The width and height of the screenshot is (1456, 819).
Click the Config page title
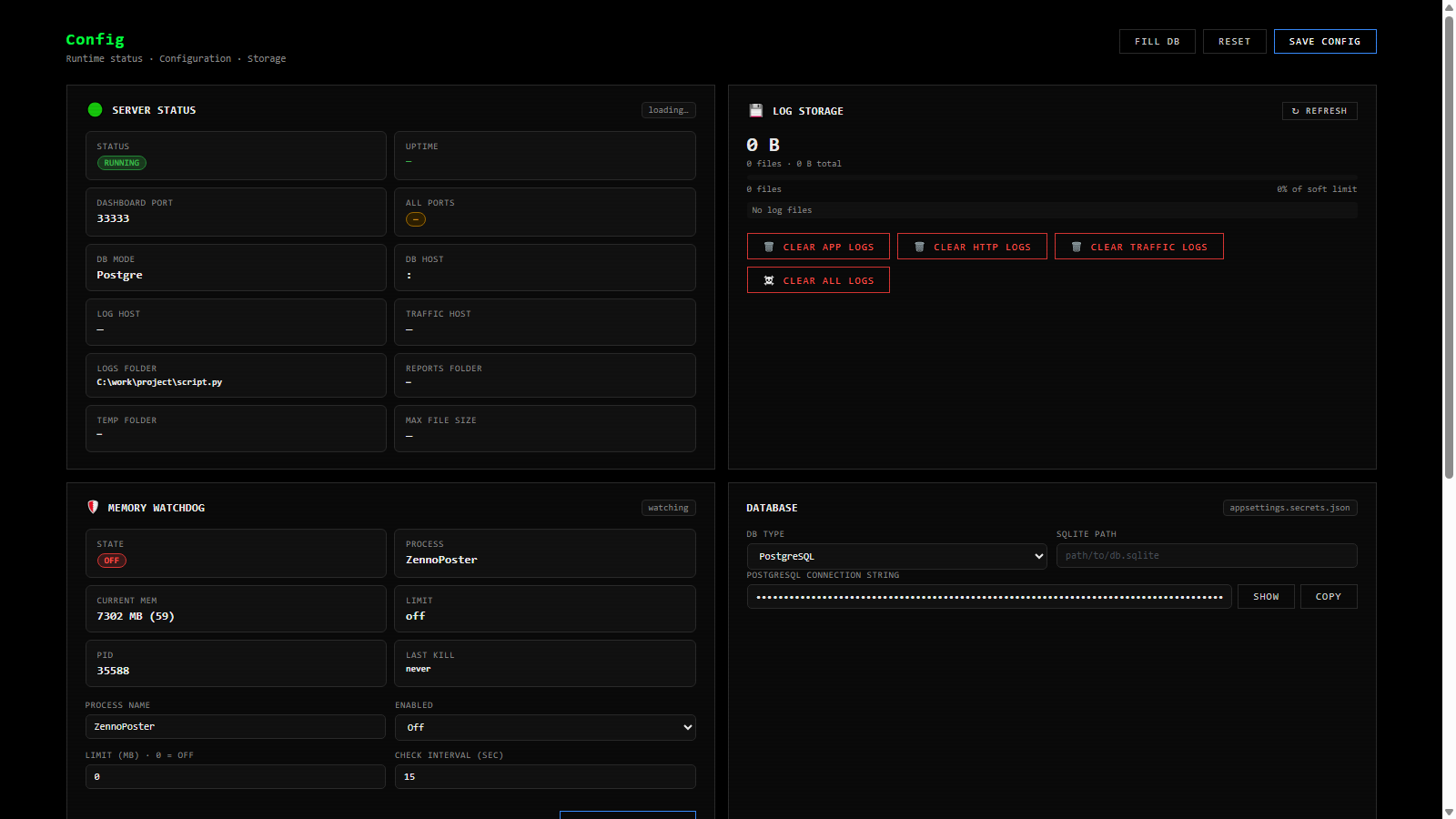click(x=95, y=39)
